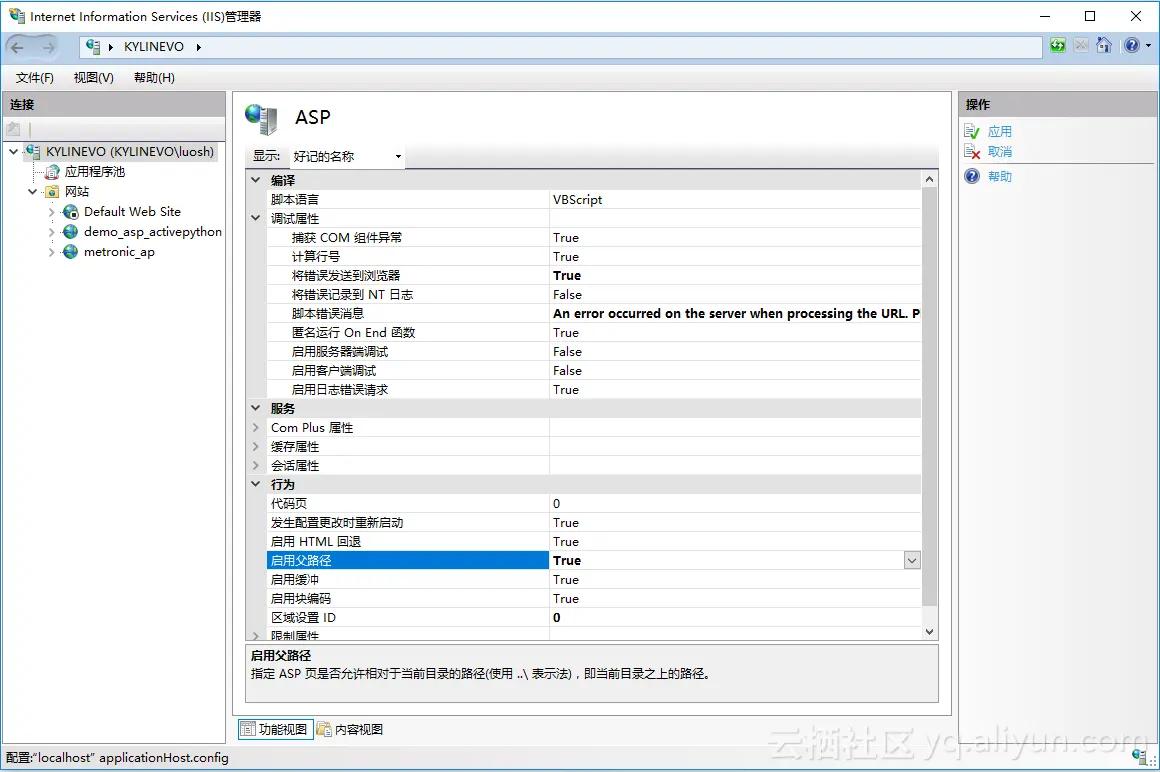Collapse the 调试属性 group
Viewport: 1160px width, 772px height.
255,218
